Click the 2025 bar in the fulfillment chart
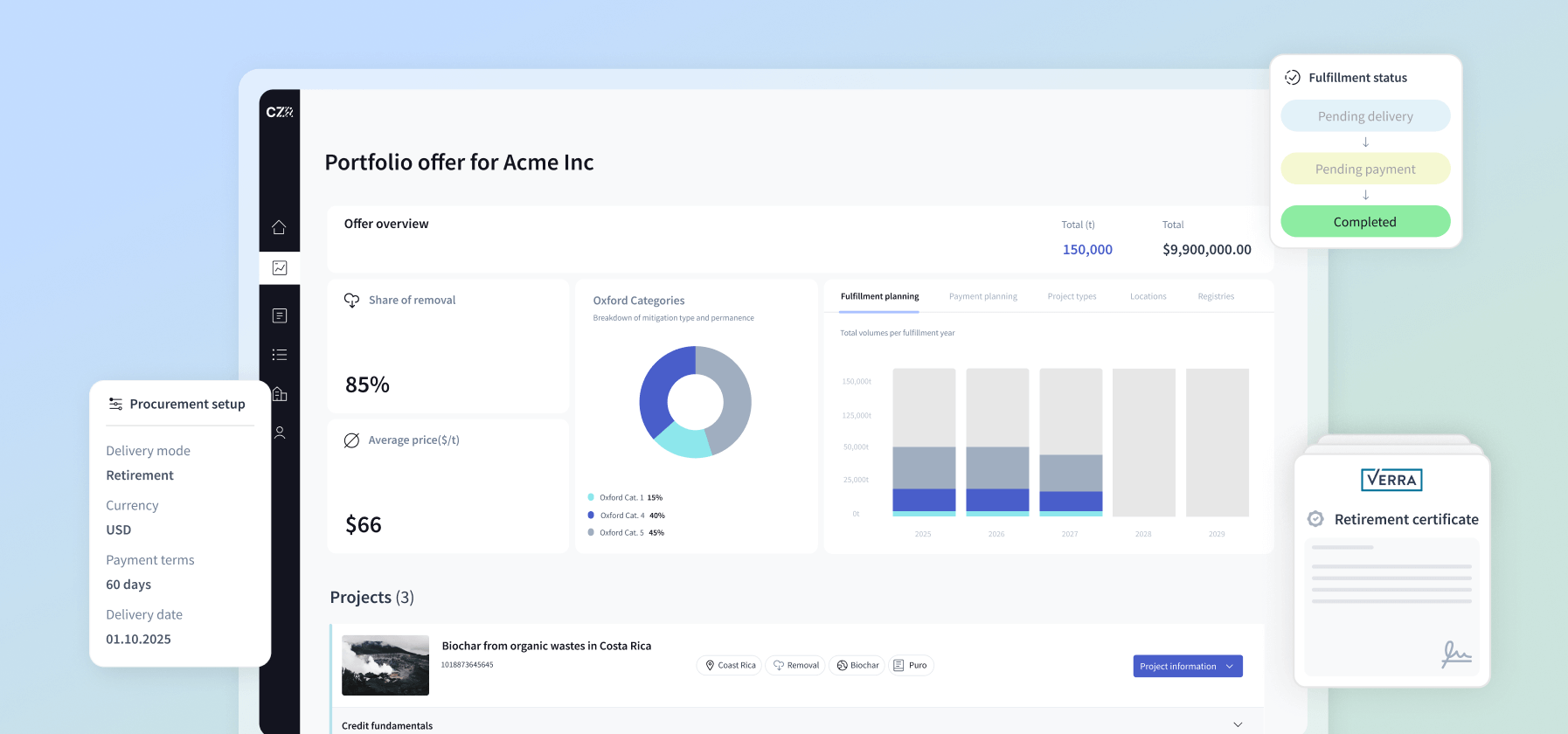 [x=924, y=442]
